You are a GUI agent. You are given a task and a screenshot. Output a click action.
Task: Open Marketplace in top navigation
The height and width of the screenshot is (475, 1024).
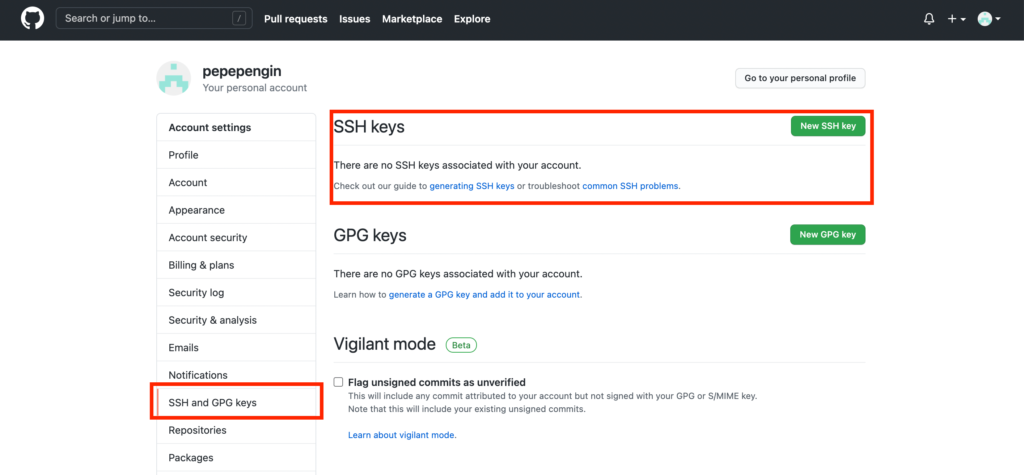click(412, 19)
